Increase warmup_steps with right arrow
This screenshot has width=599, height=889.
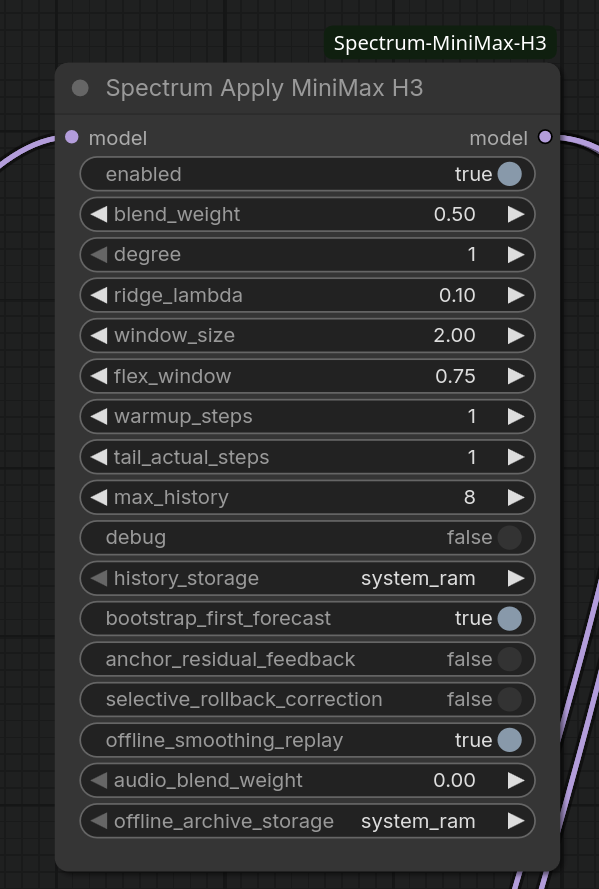coord(516,417)
